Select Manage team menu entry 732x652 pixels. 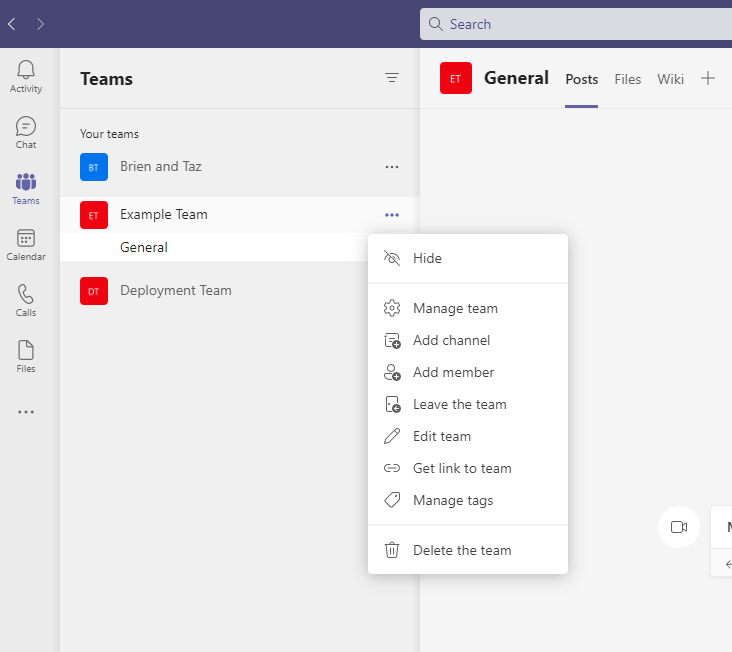click(x=468, y=308)
